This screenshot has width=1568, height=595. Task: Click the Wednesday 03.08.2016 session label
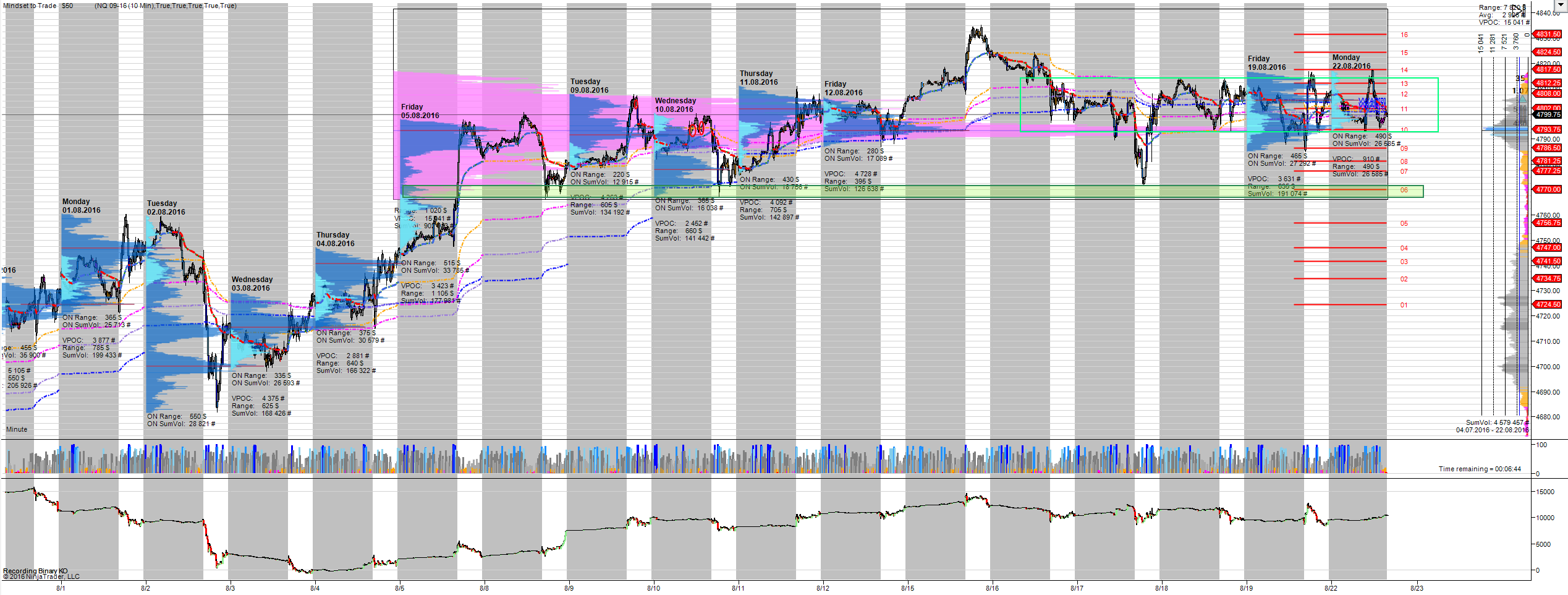(x=252, y=284)
